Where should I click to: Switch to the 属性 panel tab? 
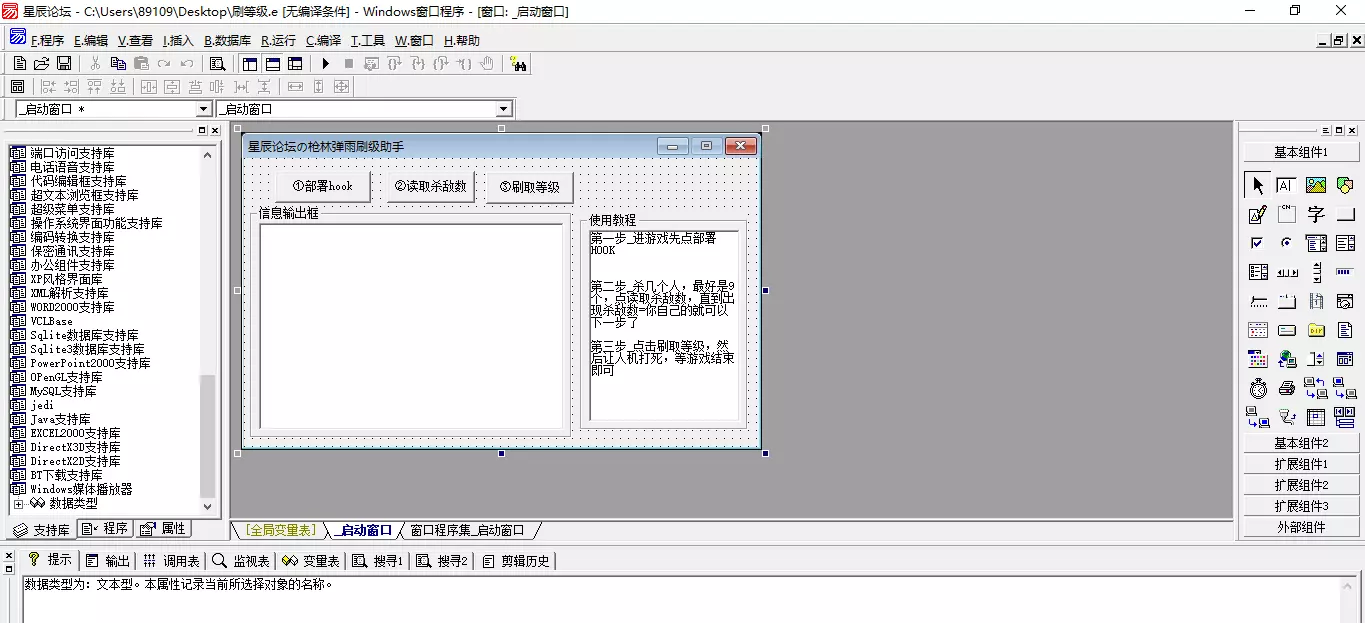(x=164, y=529)
